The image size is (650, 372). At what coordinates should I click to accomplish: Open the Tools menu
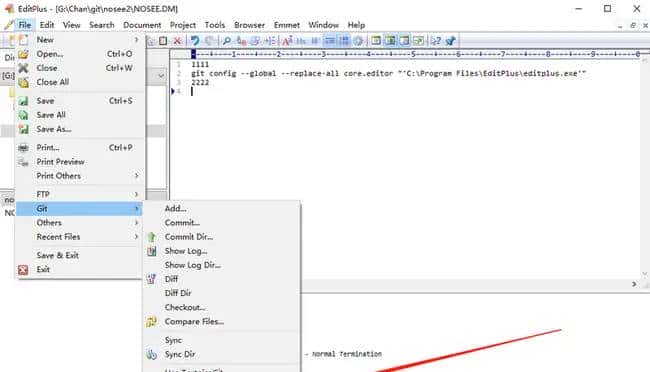click(x=215, y=25)
